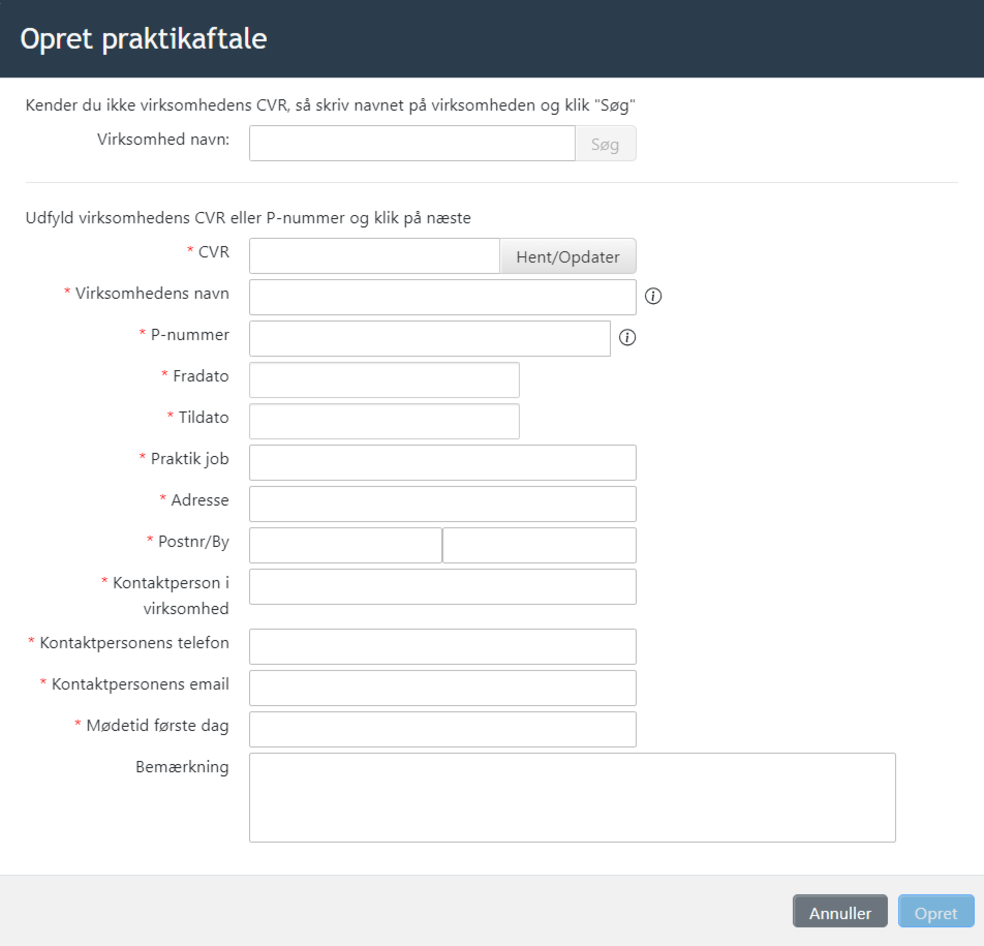Focus the Virksomhed navn search field
The image size is (984, 946).
[412, 143]
